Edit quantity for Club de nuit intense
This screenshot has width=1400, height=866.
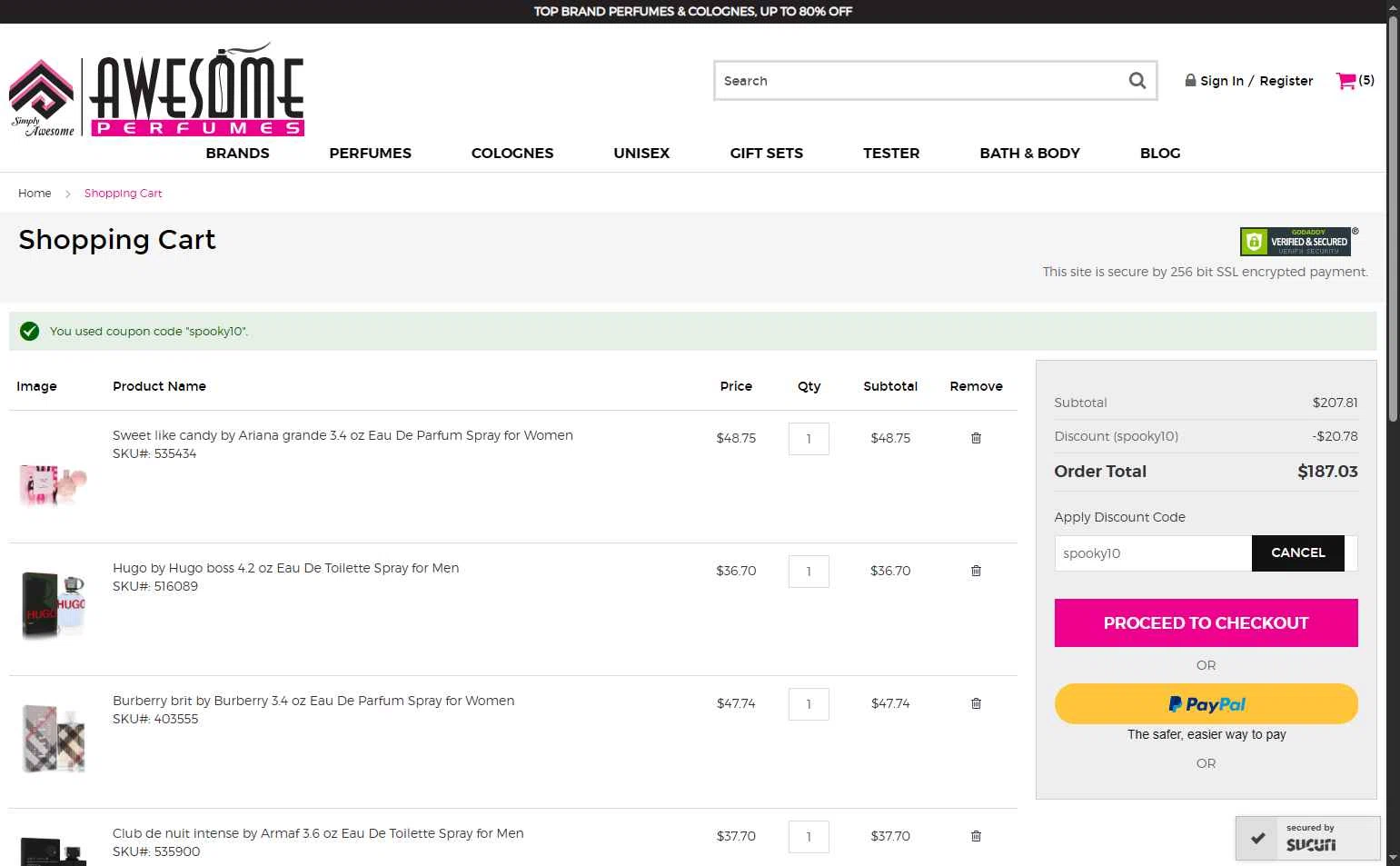(x=809, y=837)
